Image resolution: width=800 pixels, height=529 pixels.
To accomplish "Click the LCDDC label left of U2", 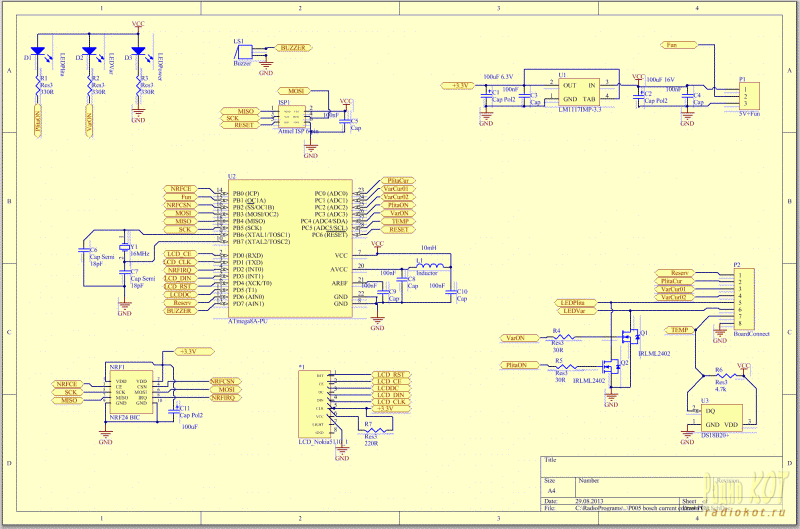I will point(180,294).
